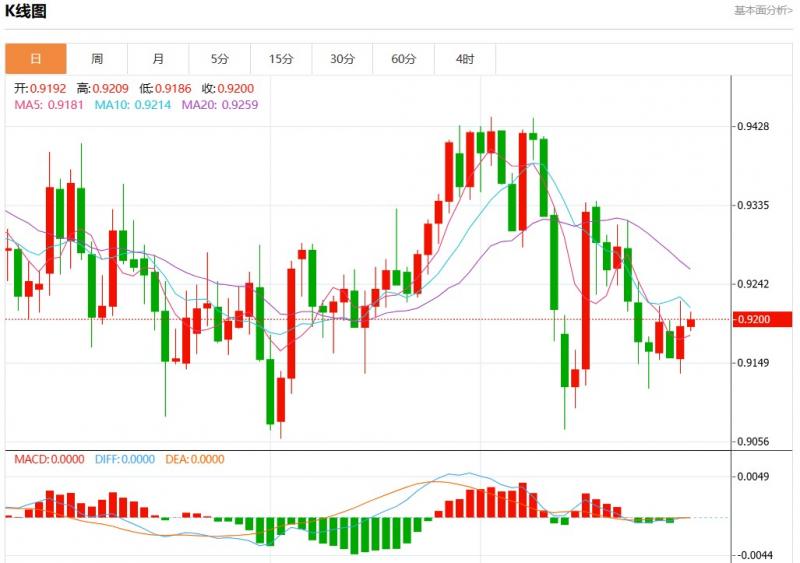Switch to the 日 daily chart tab
This screenshot has height=563, width=800.
(x=36, y=59)
